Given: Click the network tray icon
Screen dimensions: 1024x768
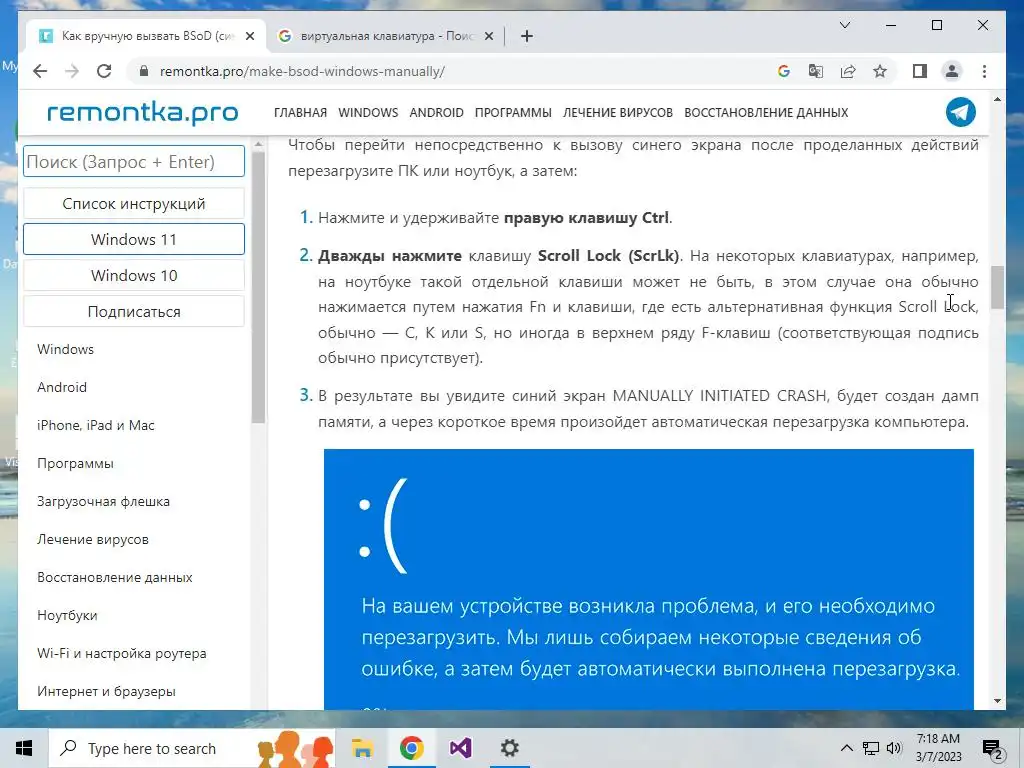Looking at the screenshot, I should click(x=871, y=748).
